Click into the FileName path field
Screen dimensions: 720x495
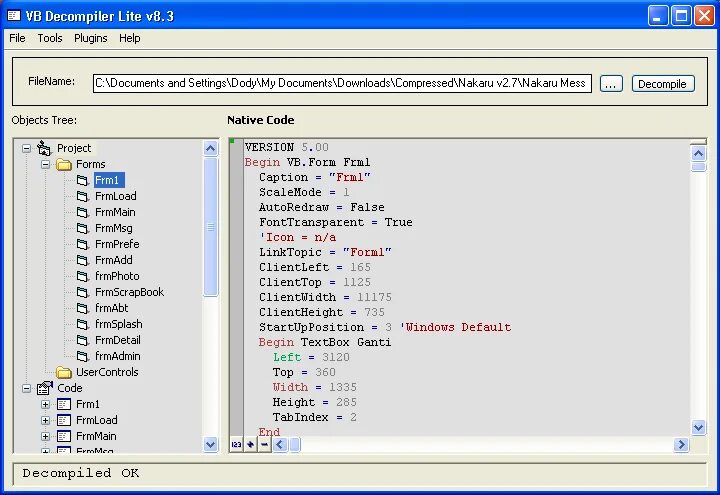pyautogui.click(x=342, y=83)
